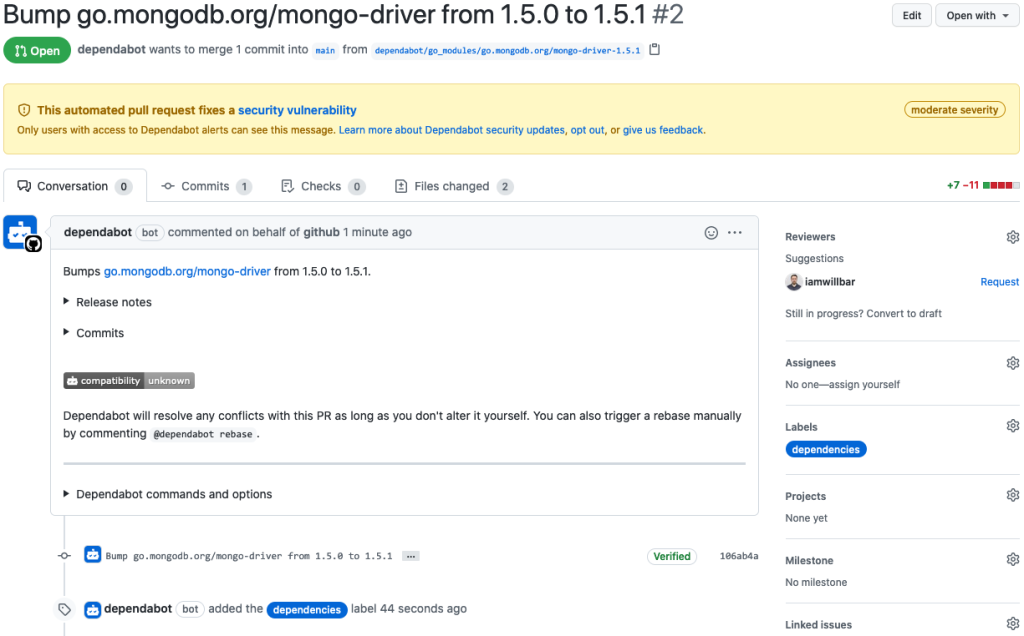Open the Checks tab
This screenshot has height=636, width=1024.
coord(322,186)
